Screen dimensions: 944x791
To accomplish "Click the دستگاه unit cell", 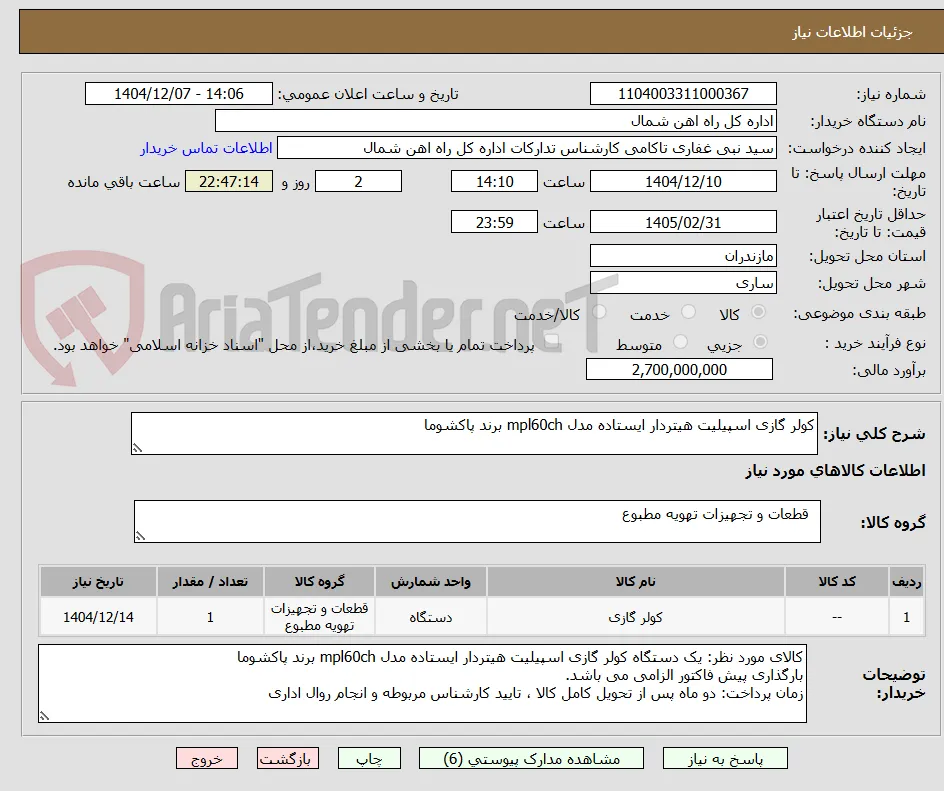I will click(430, 616).
